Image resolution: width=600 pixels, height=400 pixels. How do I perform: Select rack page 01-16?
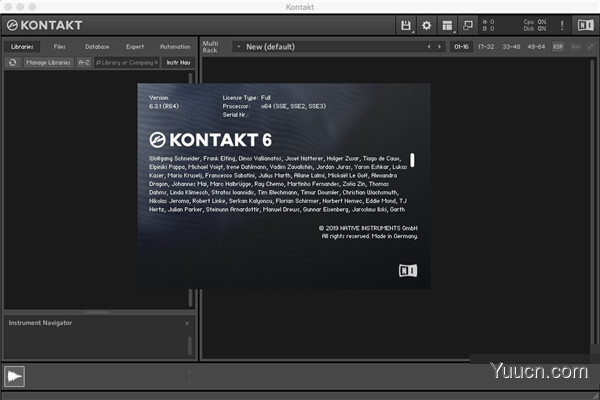point(461,47)
